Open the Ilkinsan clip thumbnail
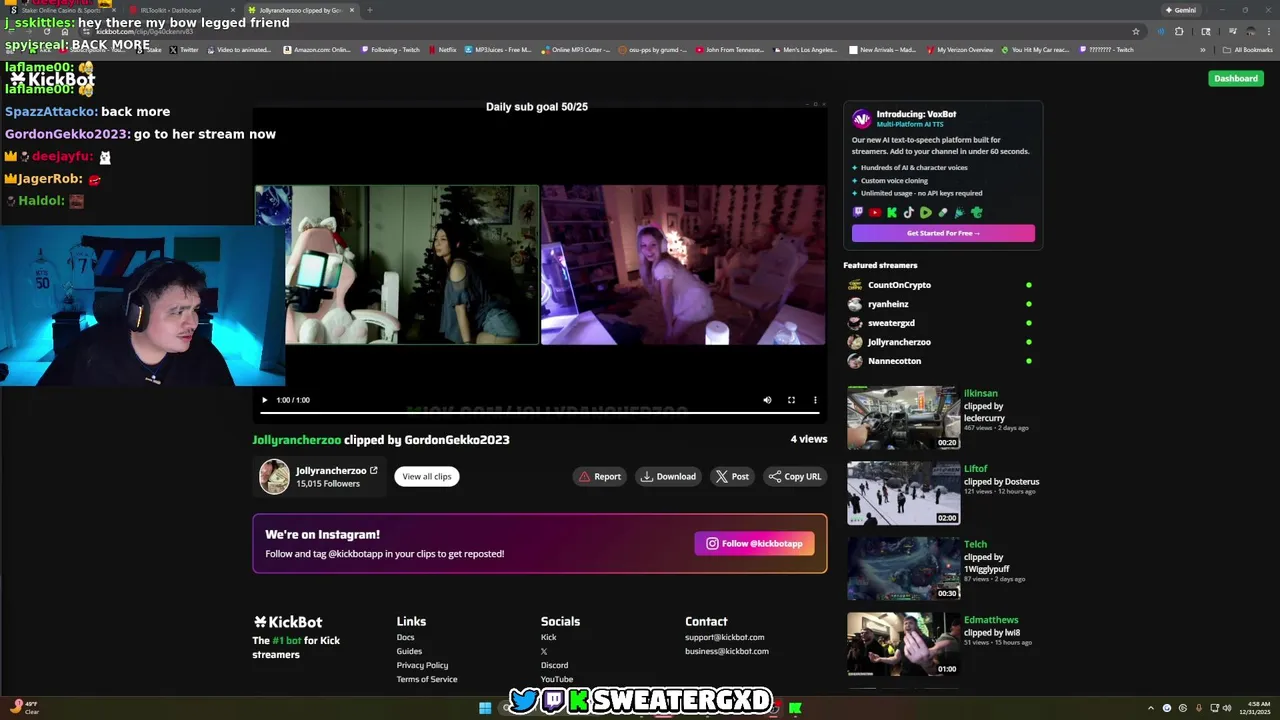 [x=903, y=418]
